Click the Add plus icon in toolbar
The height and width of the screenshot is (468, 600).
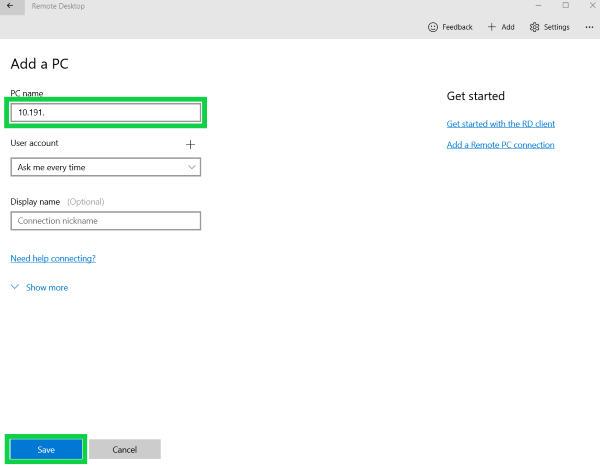(492, 27)
